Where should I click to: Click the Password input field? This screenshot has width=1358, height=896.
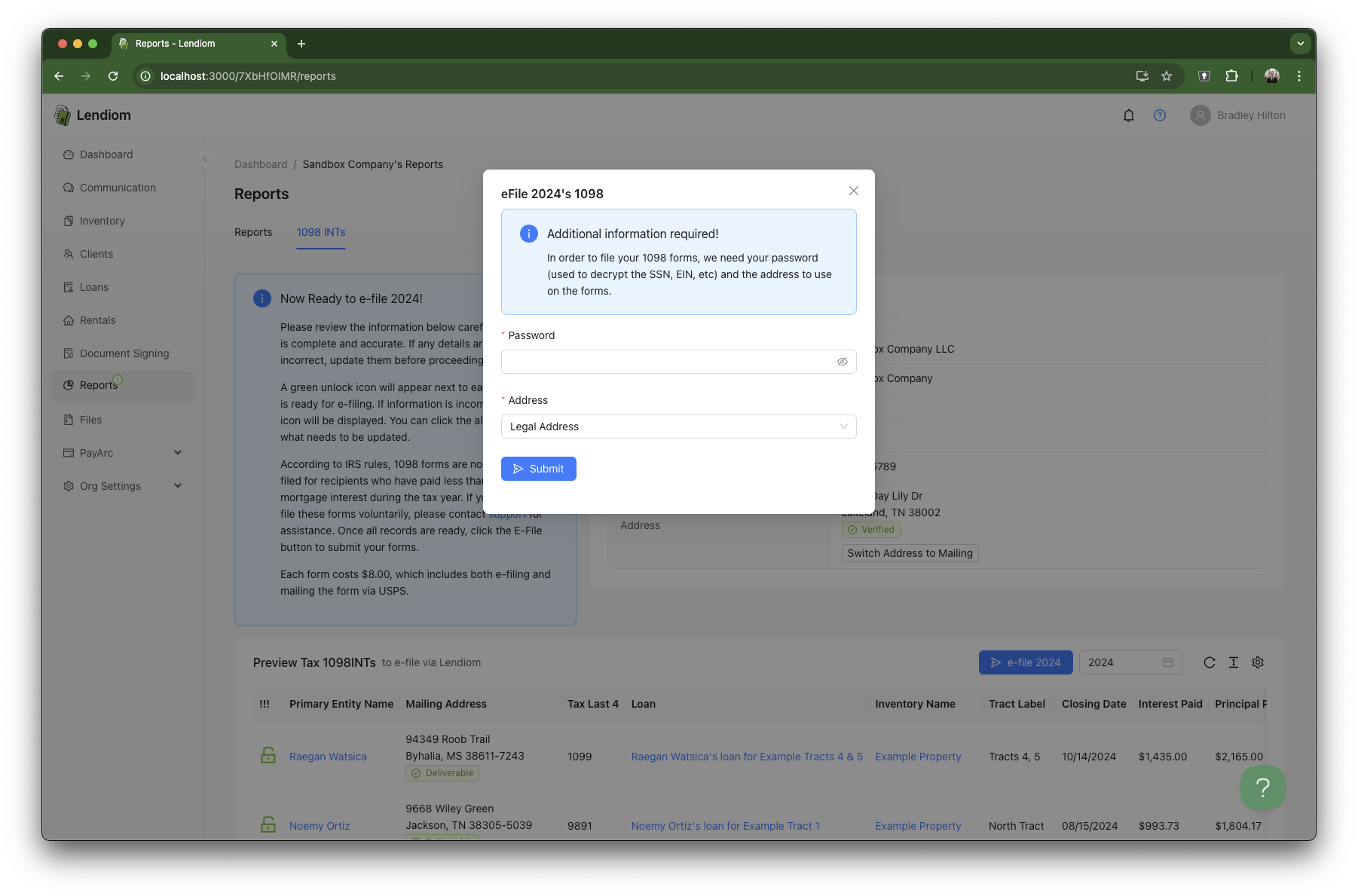[x=667, y=362]
